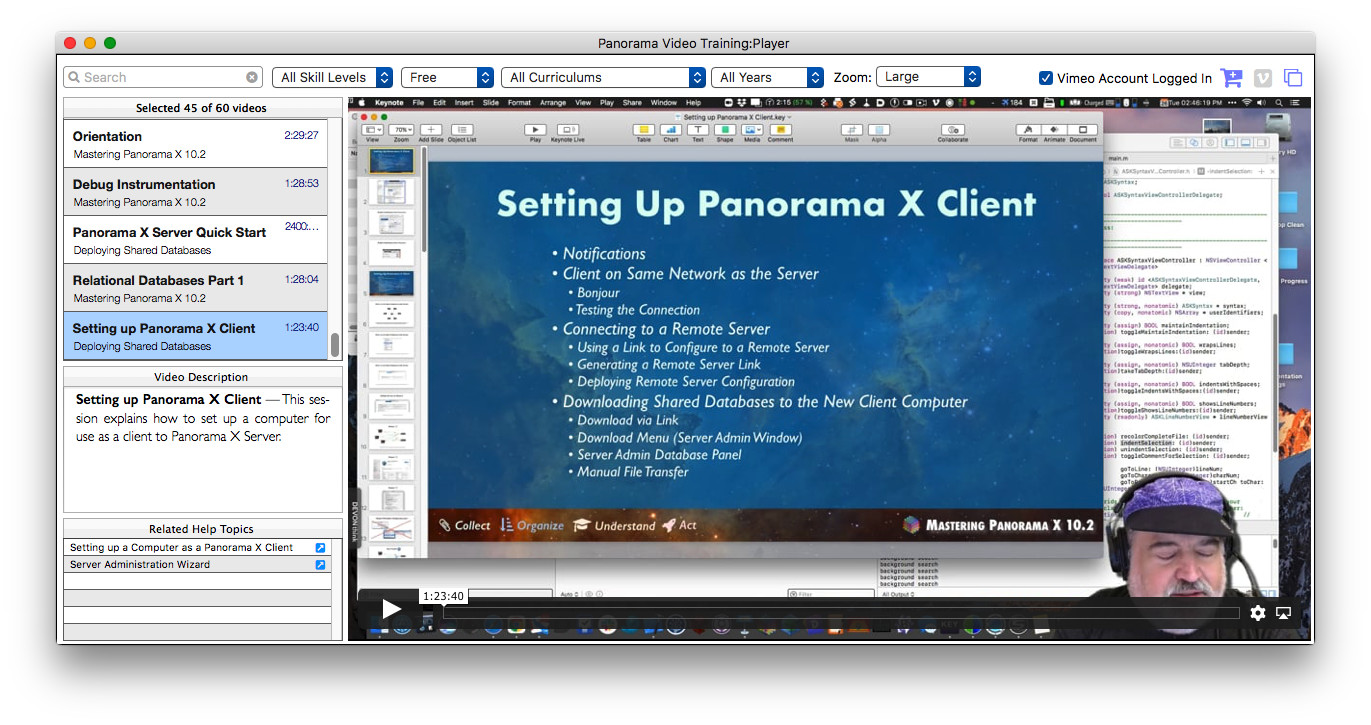The width and height of the screenshot is (1371, 725).
Task: Open the Zoom Large dropdown
Action: (928, 77)
